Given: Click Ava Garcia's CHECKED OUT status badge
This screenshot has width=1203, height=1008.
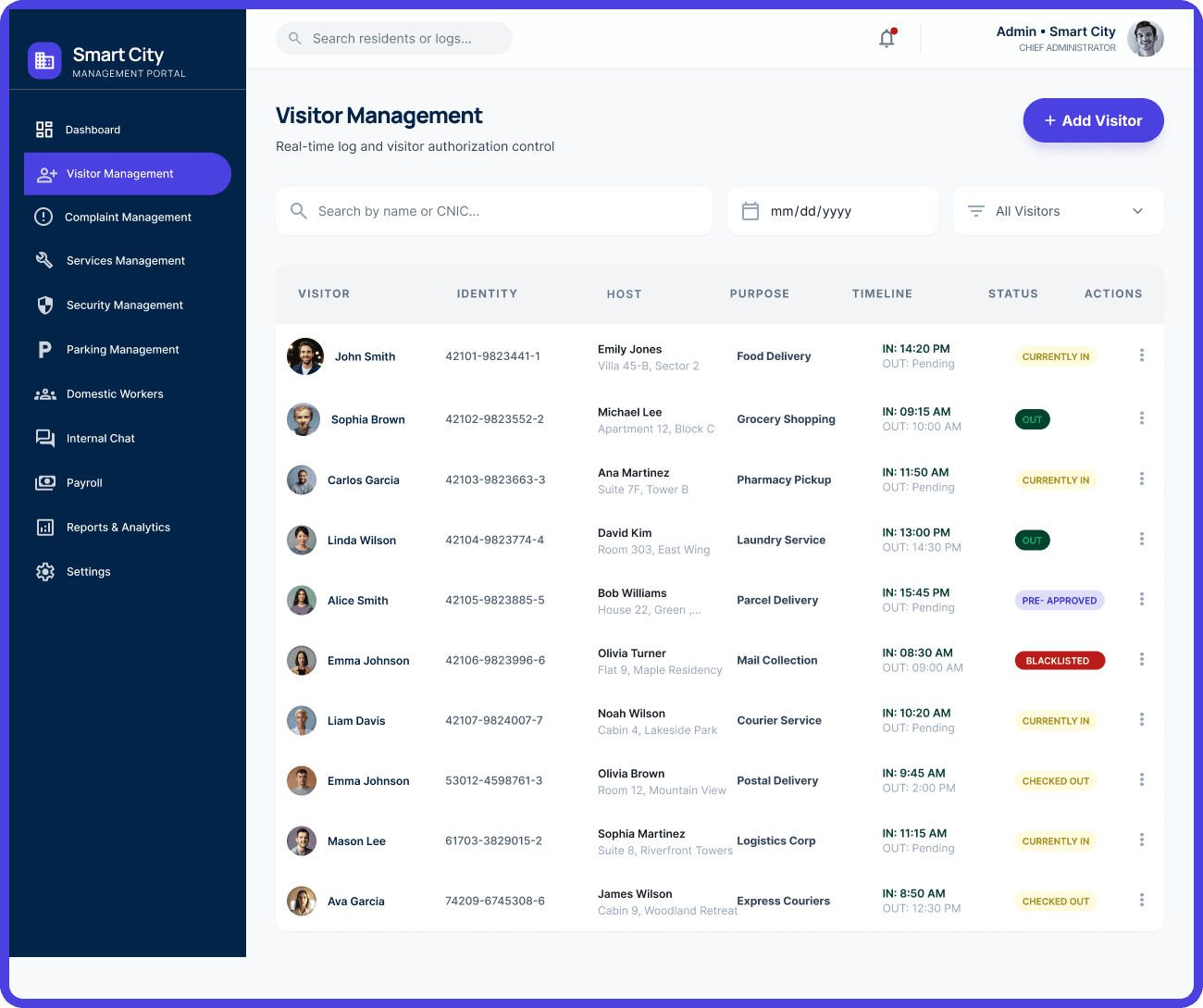Looking at the screenshot, I should 1056,902.
